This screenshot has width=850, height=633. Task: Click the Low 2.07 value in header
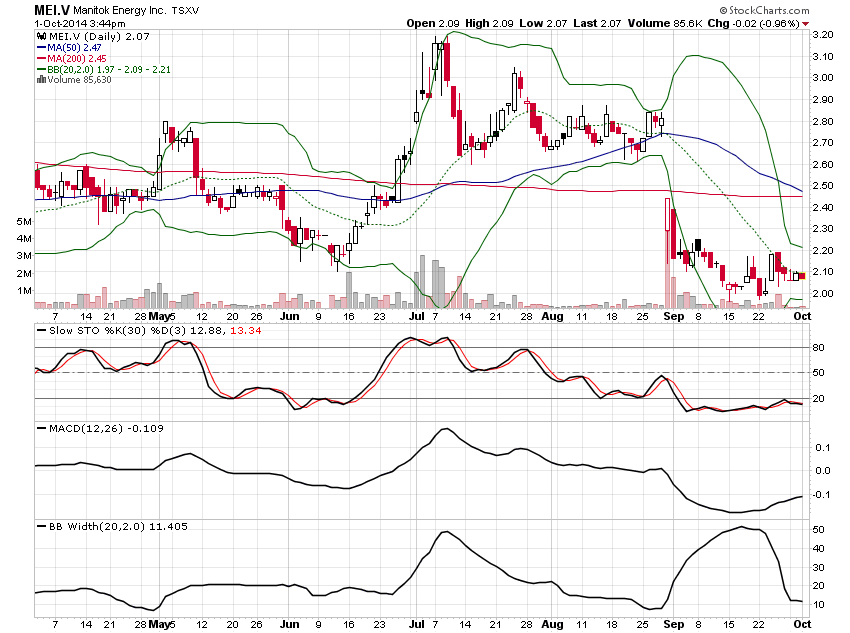click(x=543, y=23)
